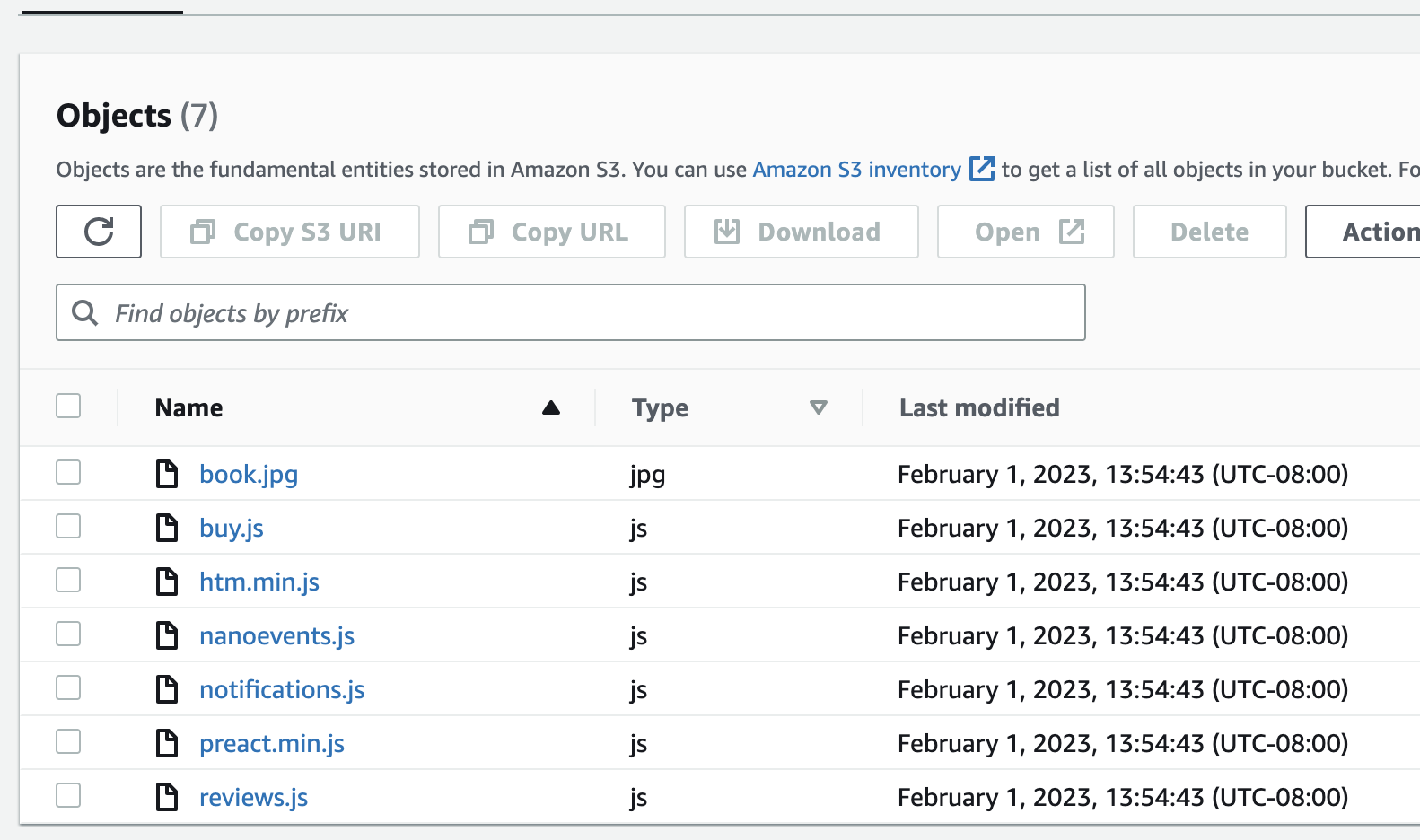This screenshot has width=1420, height=840.
Task: Check the notifications.js row checkbox
Action: [x=68, y=687]
